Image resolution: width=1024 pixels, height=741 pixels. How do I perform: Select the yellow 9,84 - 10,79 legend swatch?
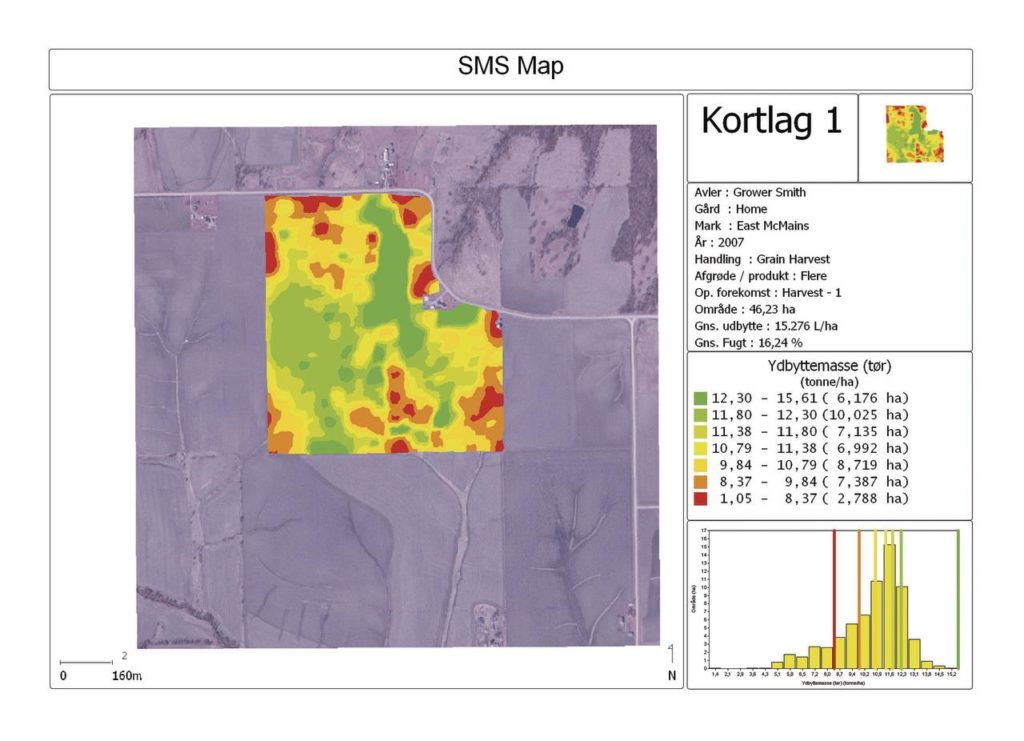click(699, 465)
